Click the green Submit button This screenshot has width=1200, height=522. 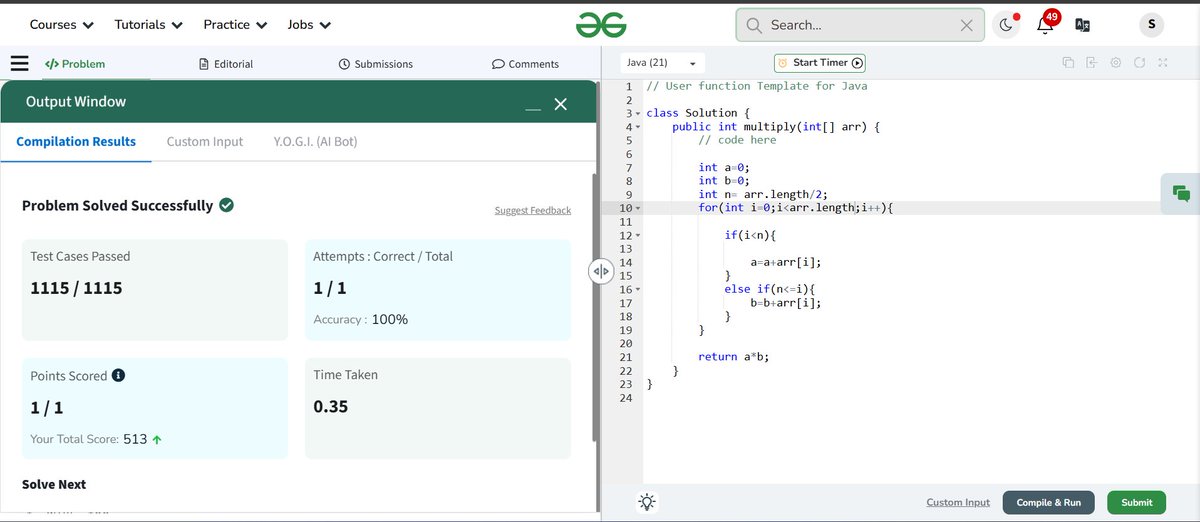1137,502
